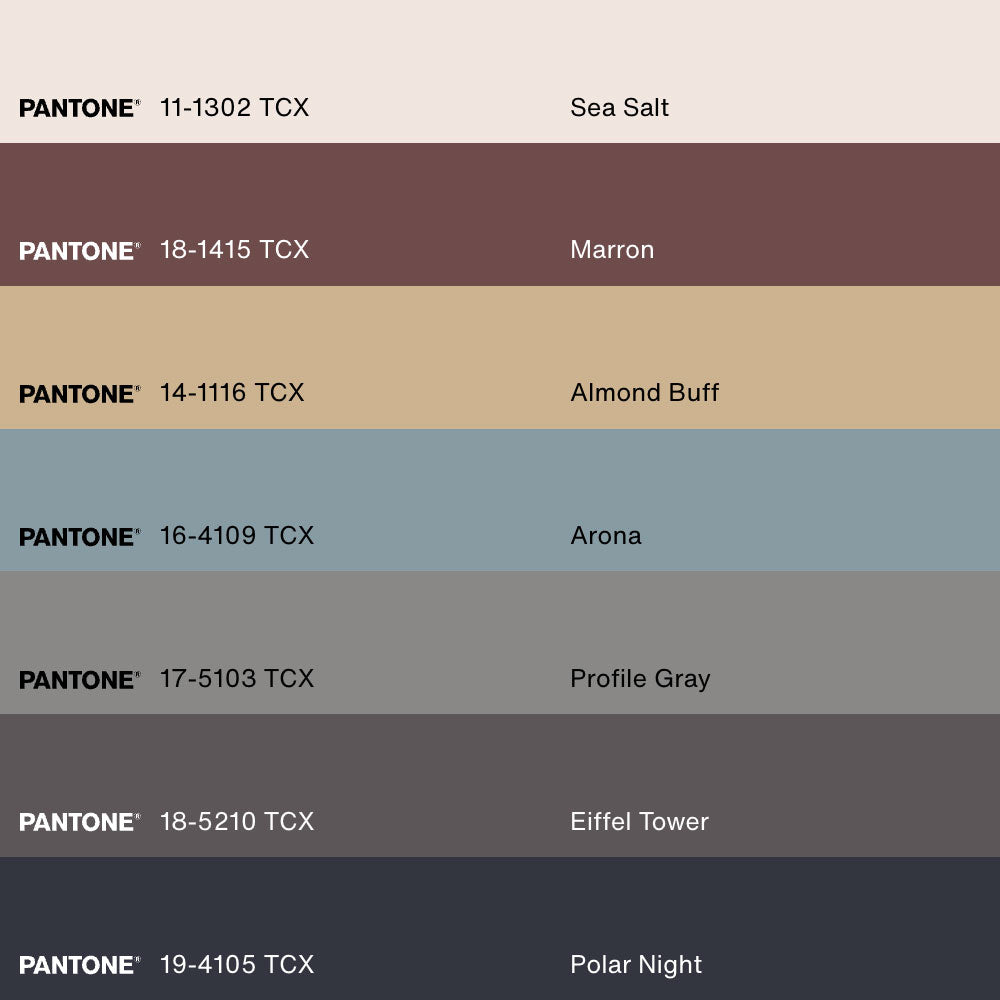Select the Eiffel Tower name label
The image size is (1000, 1000).
click(639, 822)
